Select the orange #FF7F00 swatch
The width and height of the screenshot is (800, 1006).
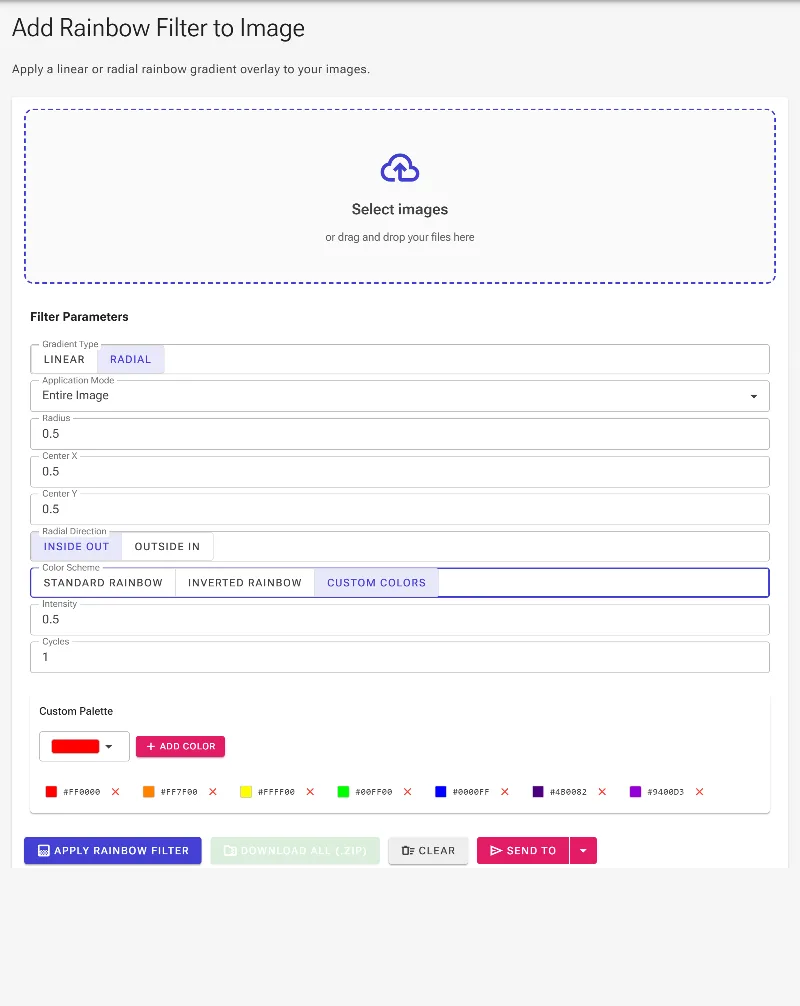click(x=149, y=792)
